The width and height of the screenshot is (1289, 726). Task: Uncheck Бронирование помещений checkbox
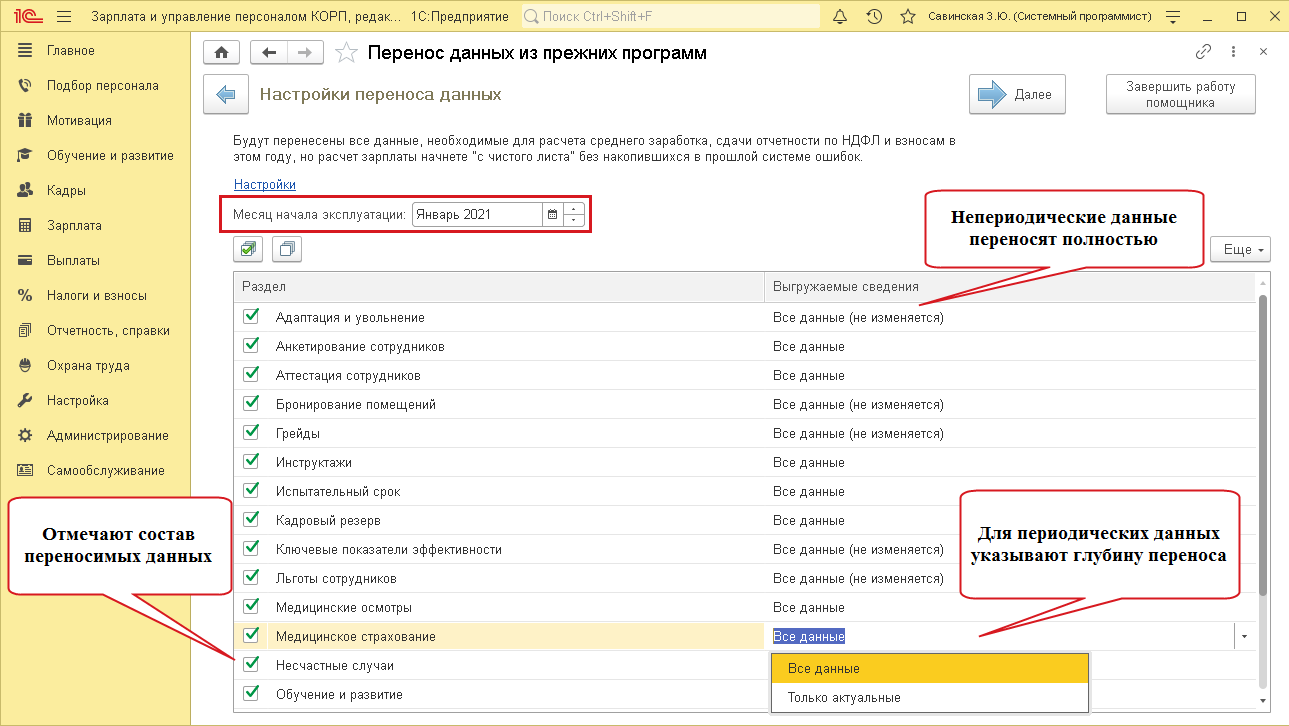pos(252,404)
